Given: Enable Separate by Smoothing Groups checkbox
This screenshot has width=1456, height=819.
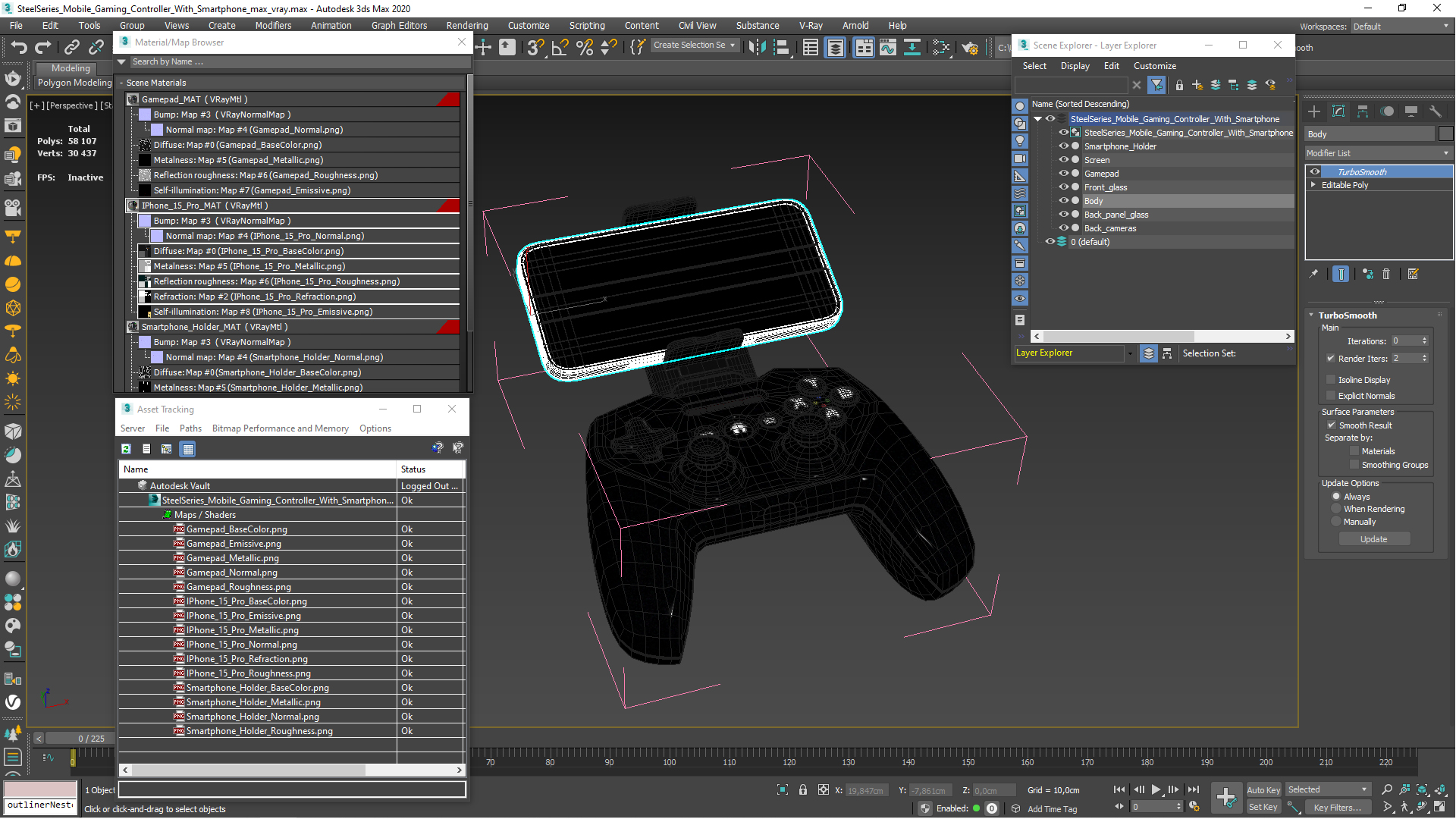Looking at the screenshot, I should tap(1354, 465).
